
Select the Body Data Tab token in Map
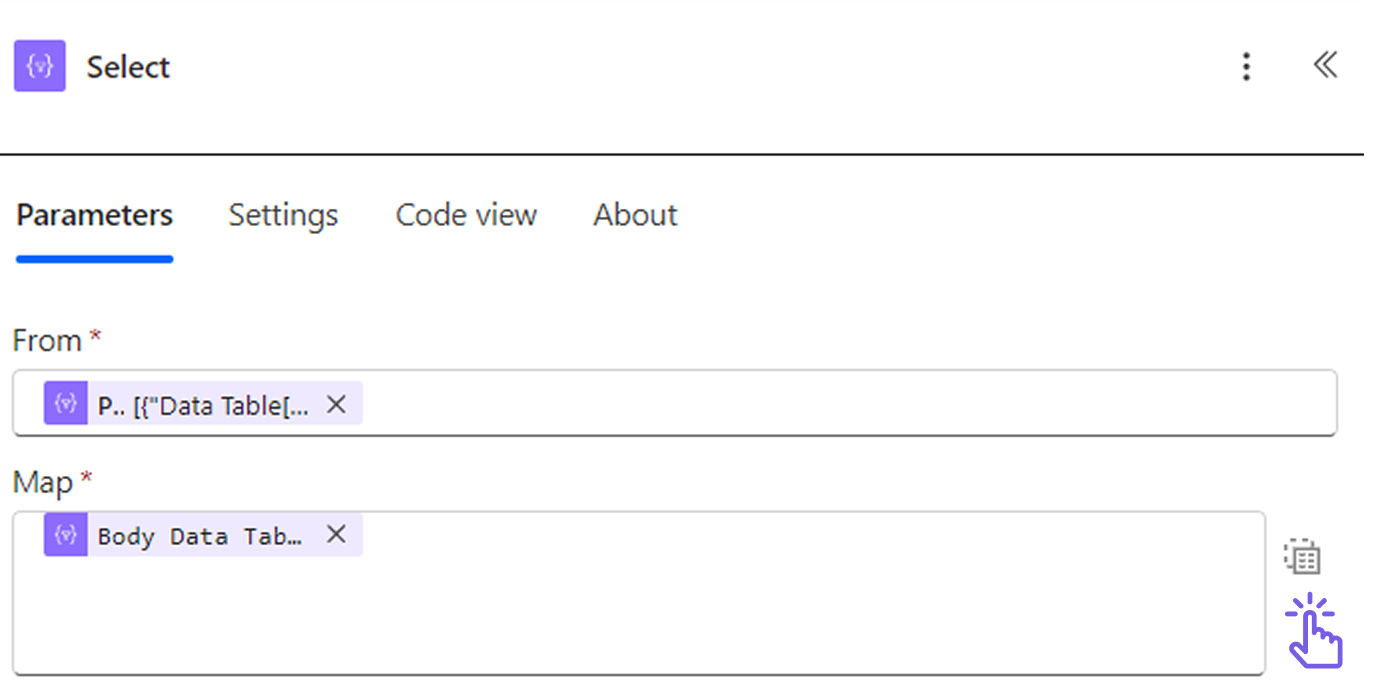[200, 536]
